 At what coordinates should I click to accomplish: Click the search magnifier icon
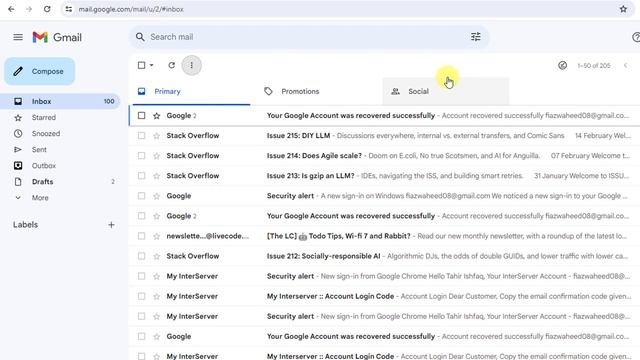coord(140,37)
